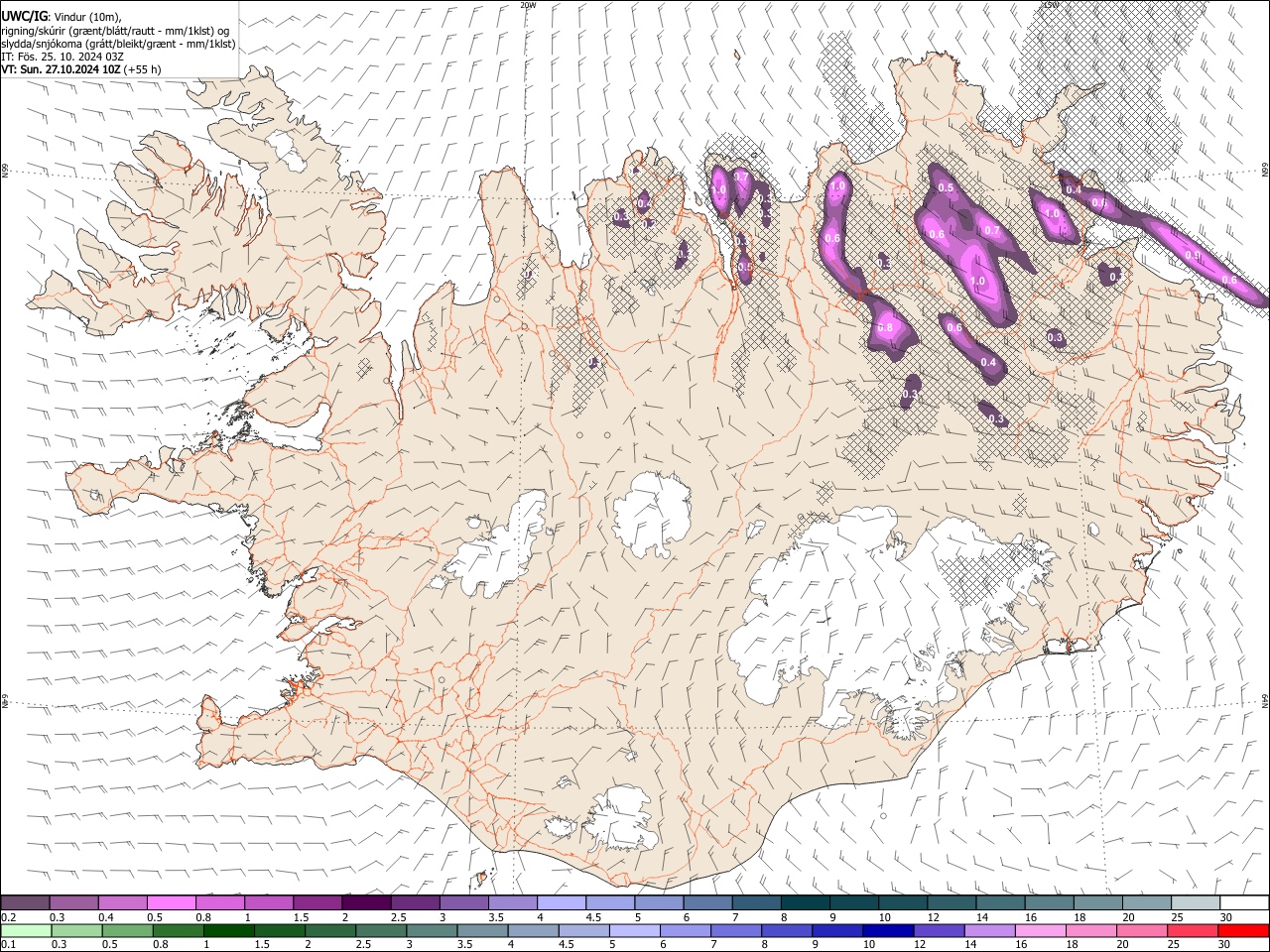Pick the lower legend swatch labeled 25
Viewport: 1270px width, 952px height.
click(1193, 930)
